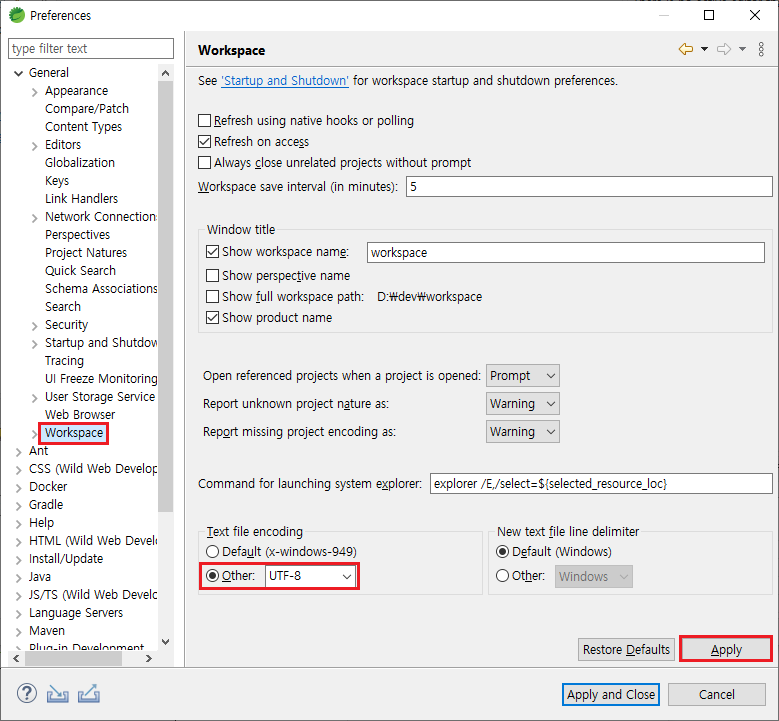
Task: Open the 'Startup and Shutdown' link
Action: pyautogui.click(x=285, y=80)
